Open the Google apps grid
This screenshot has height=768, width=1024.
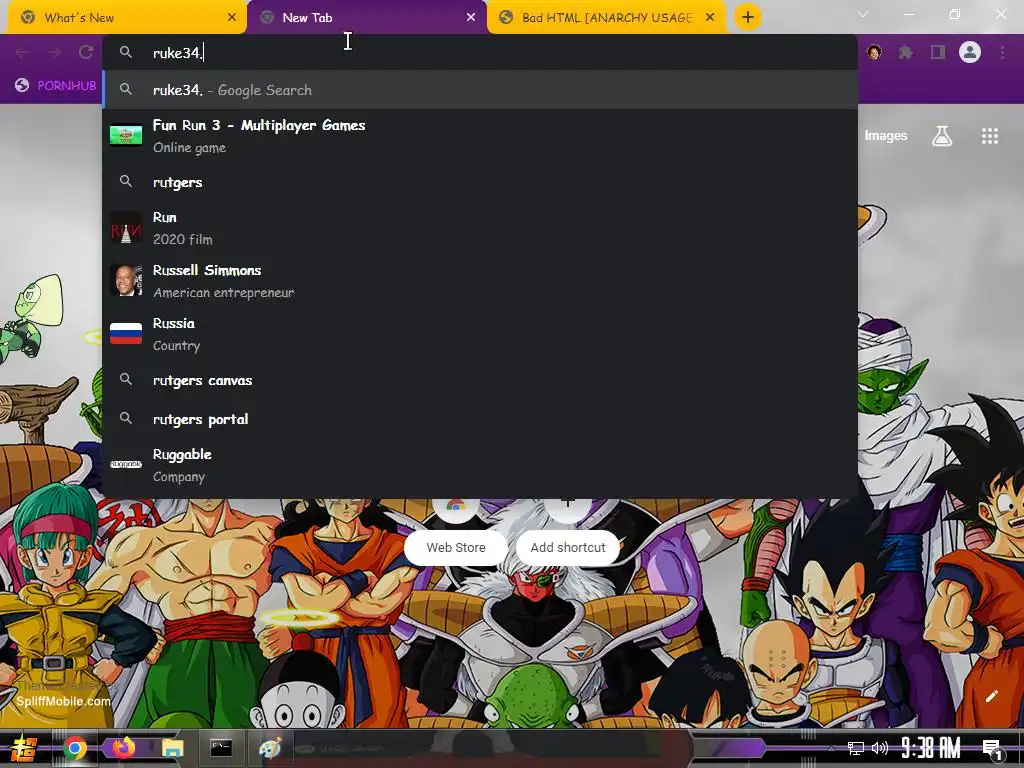point(989,136)
